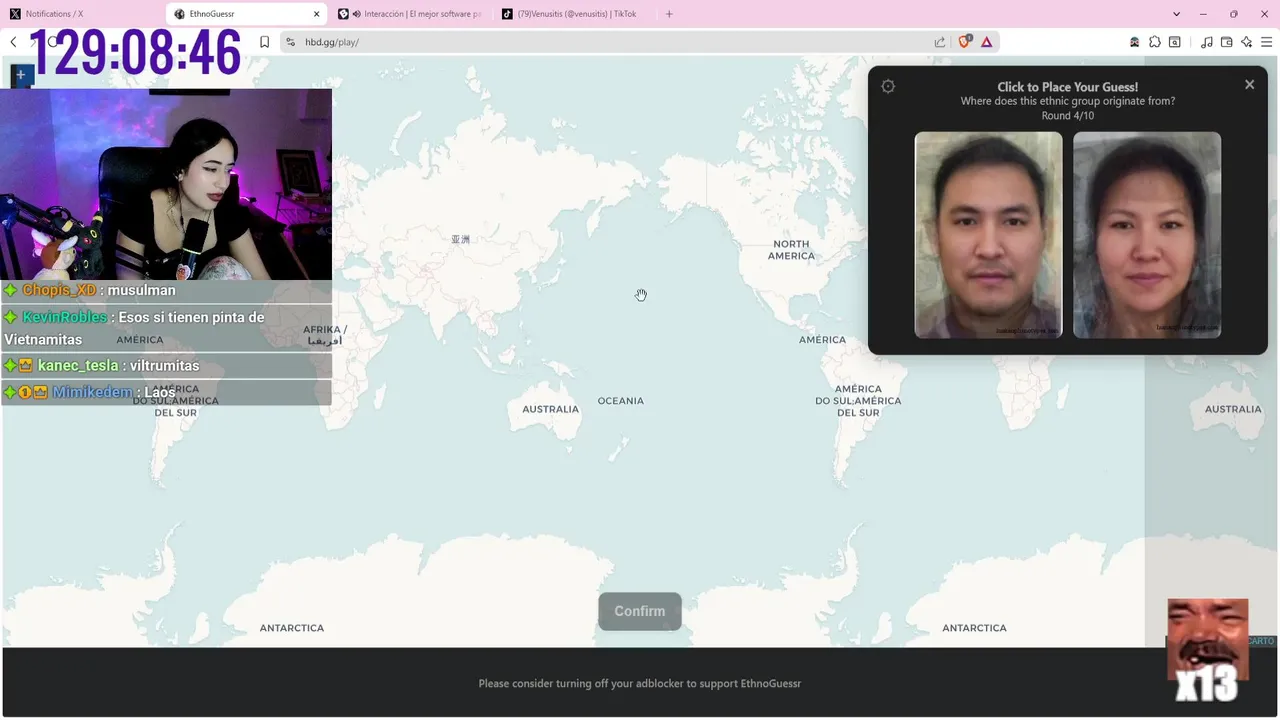Screen dimensions: 1280x720
Task: Select the male face portrait thumbnail
Action: [x=988, y=235]
